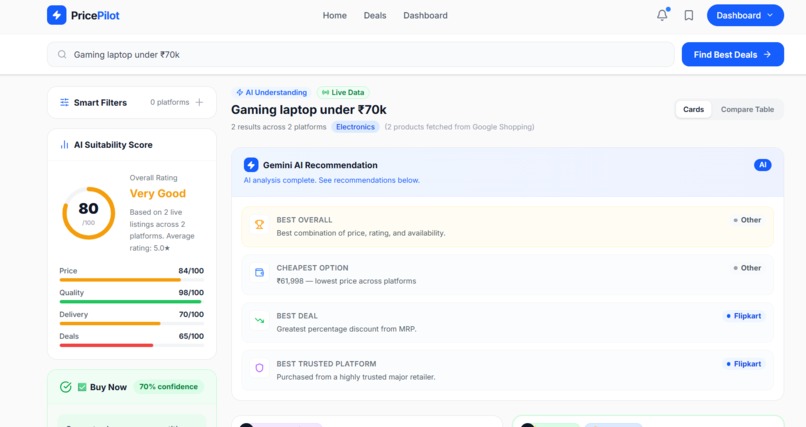Click the Smart Filters sliders icon

click(64, 102)
